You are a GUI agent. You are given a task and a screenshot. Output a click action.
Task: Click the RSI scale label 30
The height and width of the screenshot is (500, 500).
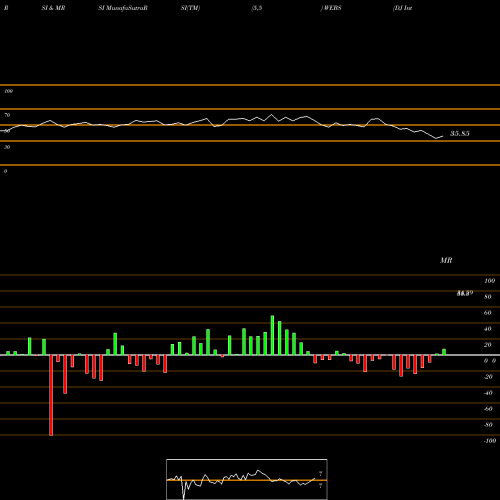coord(7,147)
